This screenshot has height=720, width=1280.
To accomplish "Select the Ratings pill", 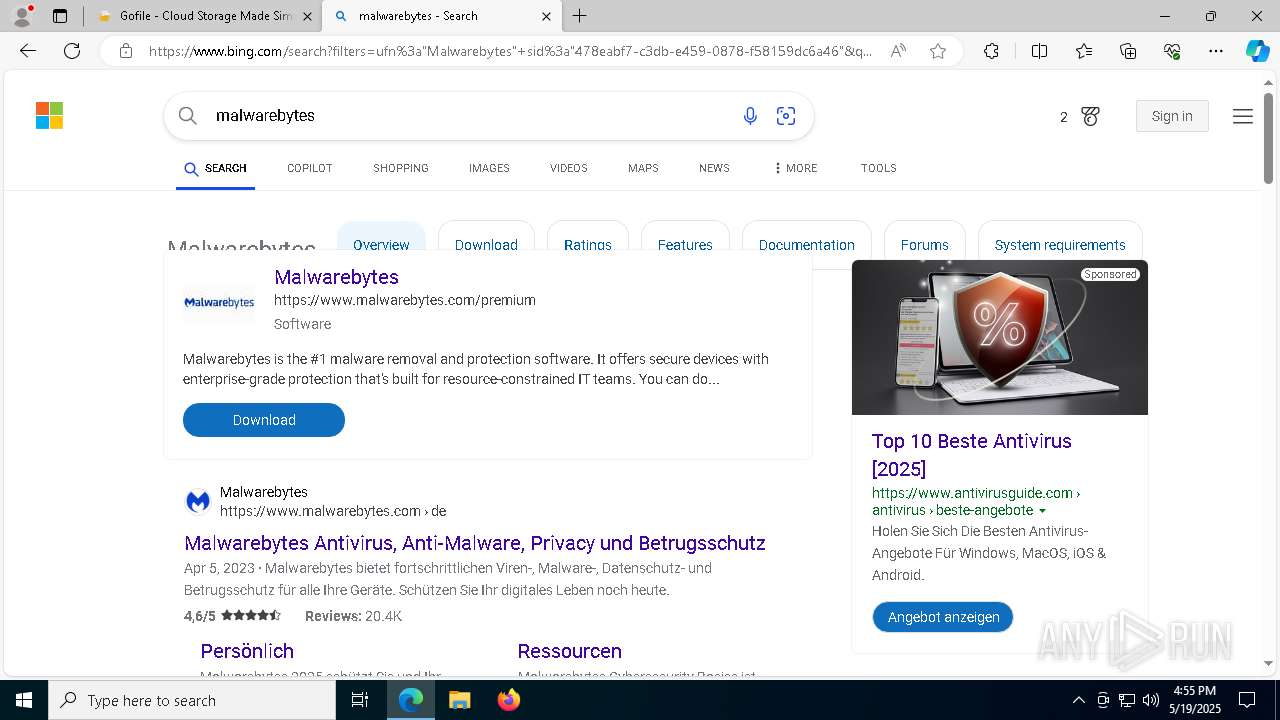I will click(x=588, y=239).
